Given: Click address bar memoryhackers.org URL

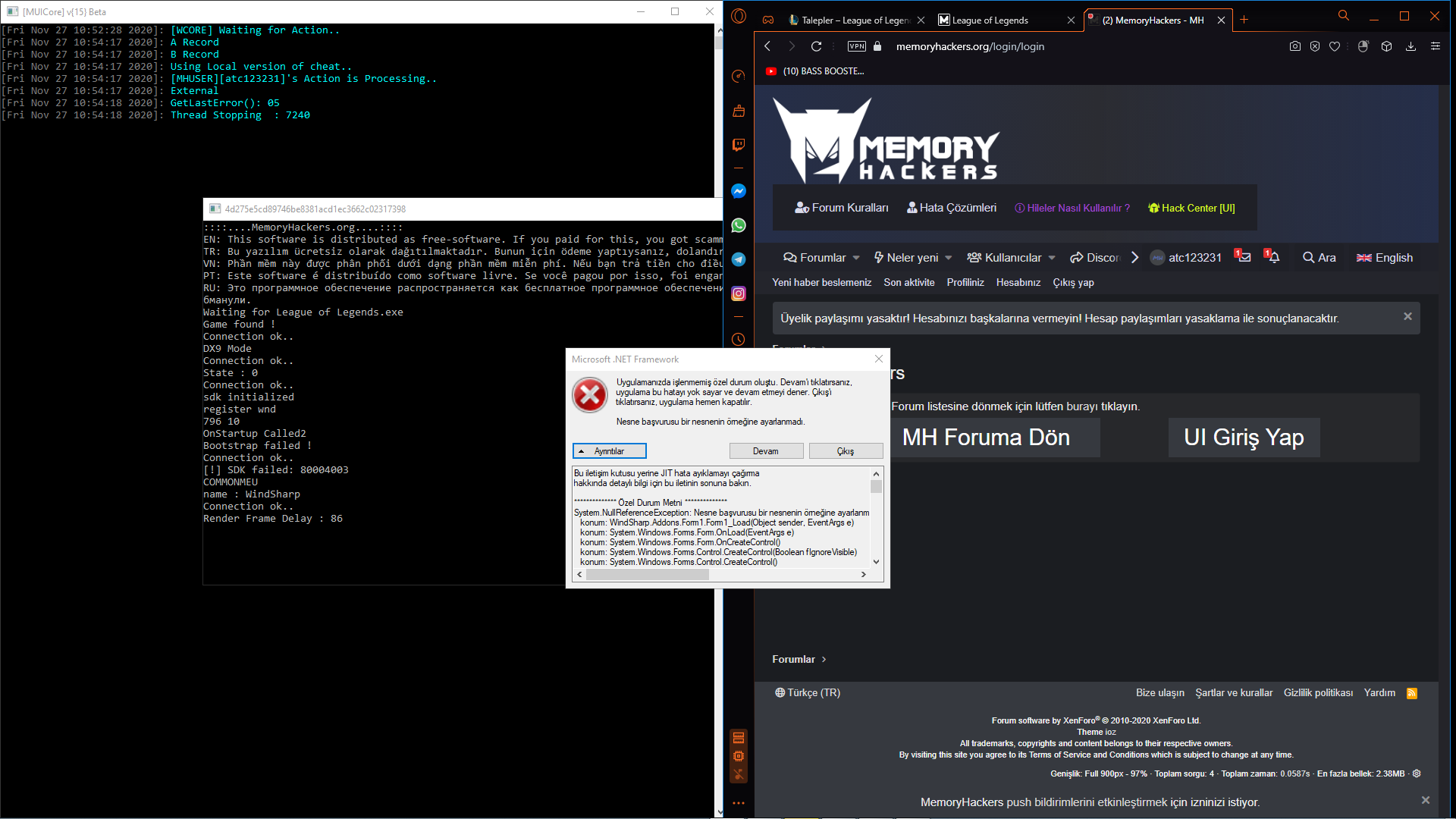Looking at the screenshot, I should tap(970, 46).
